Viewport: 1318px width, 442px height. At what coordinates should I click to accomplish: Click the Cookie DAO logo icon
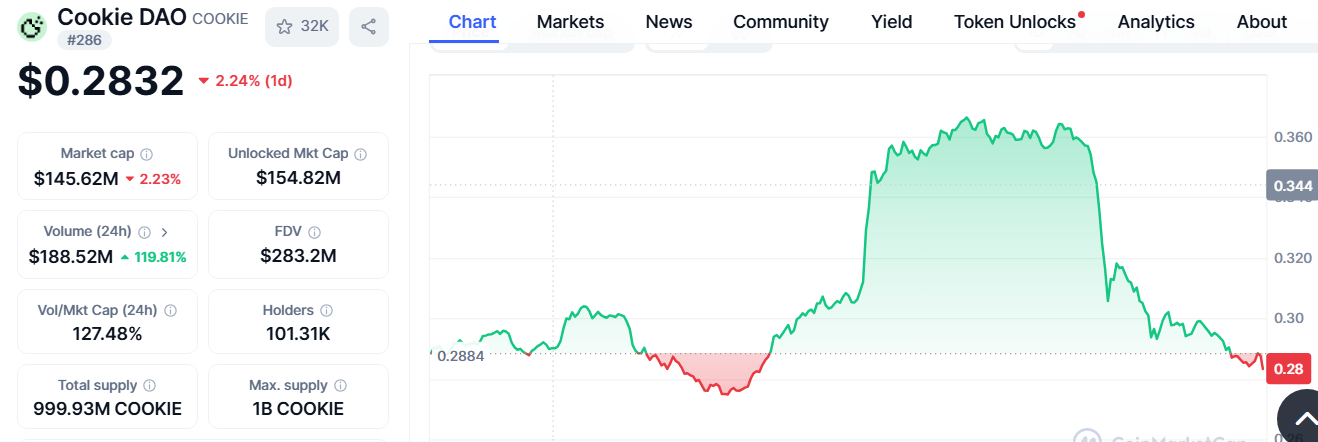(x=34, y=27)
